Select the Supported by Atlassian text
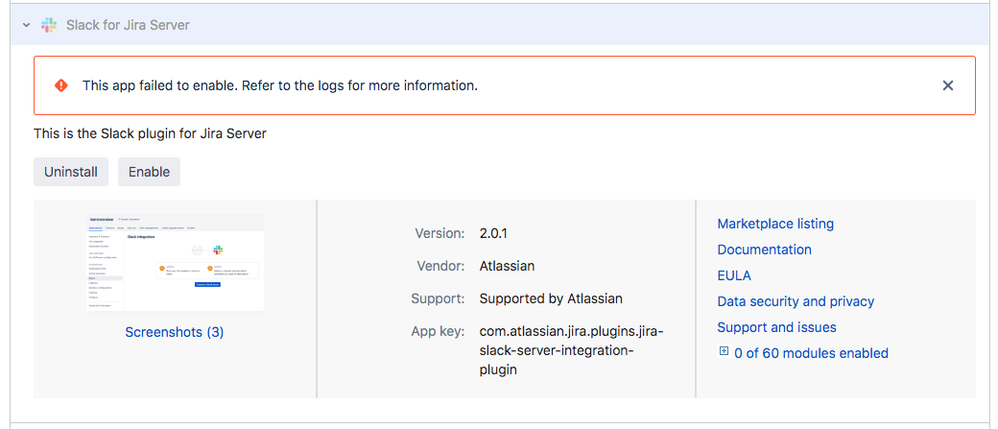The image size is (998, 429). point(551,299)
